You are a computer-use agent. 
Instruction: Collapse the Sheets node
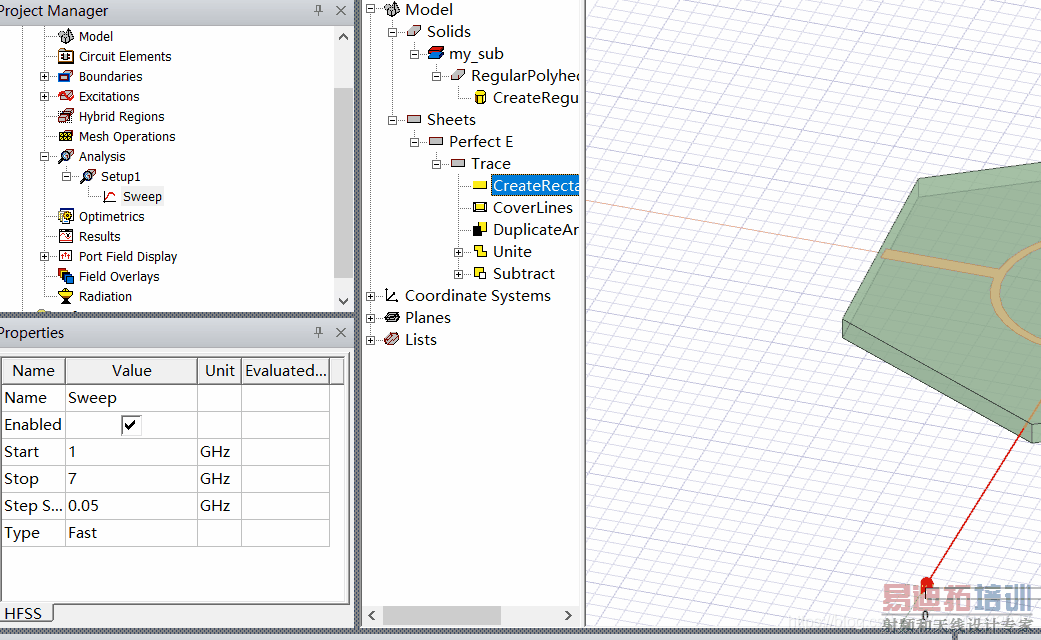tap(392, 120)
